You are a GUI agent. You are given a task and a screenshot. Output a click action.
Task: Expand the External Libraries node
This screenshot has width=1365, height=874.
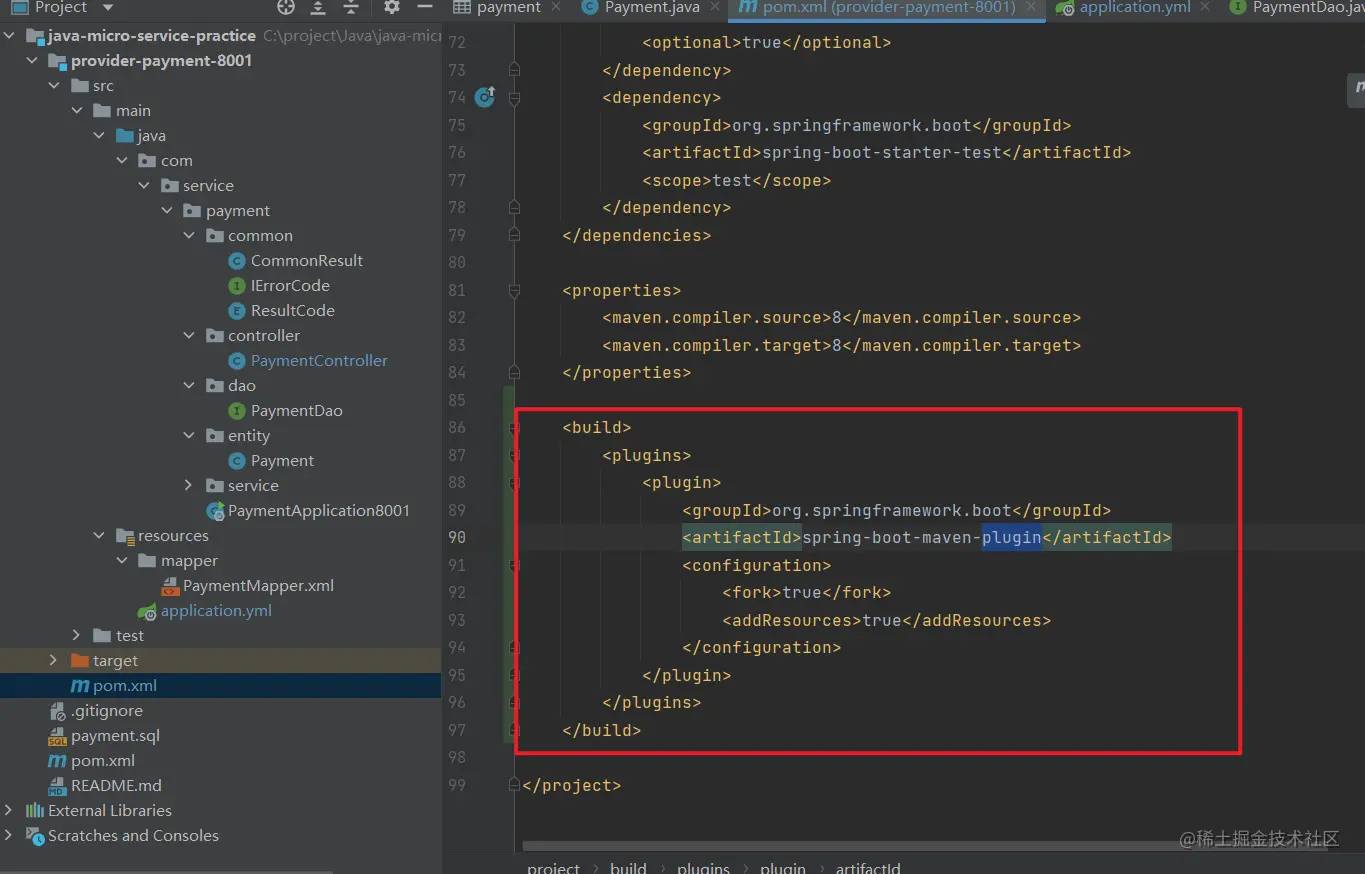point(9,811)
